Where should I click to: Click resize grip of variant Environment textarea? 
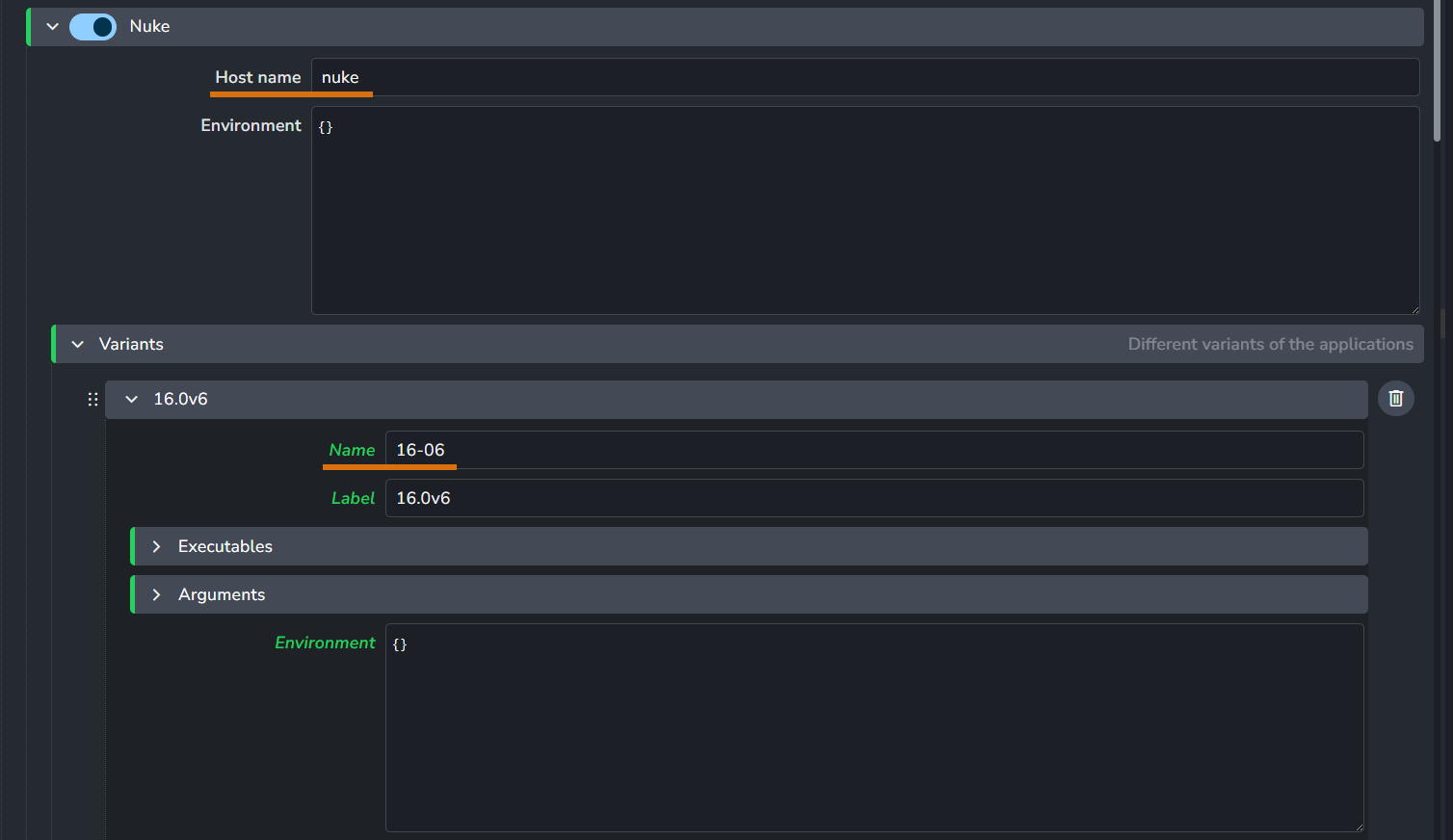point(1358,826)
